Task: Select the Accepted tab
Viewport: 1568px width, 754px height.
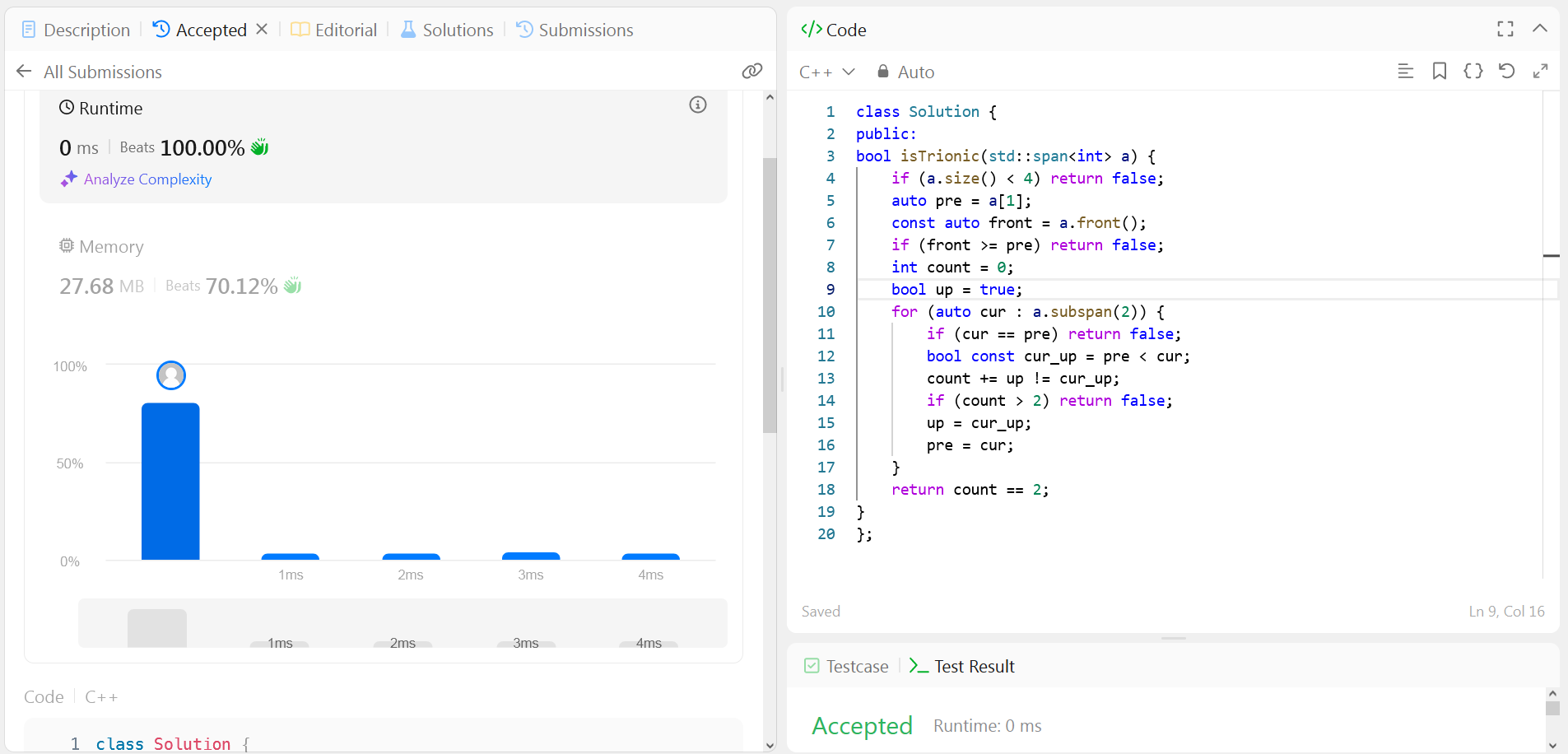Action: [200, 30]
